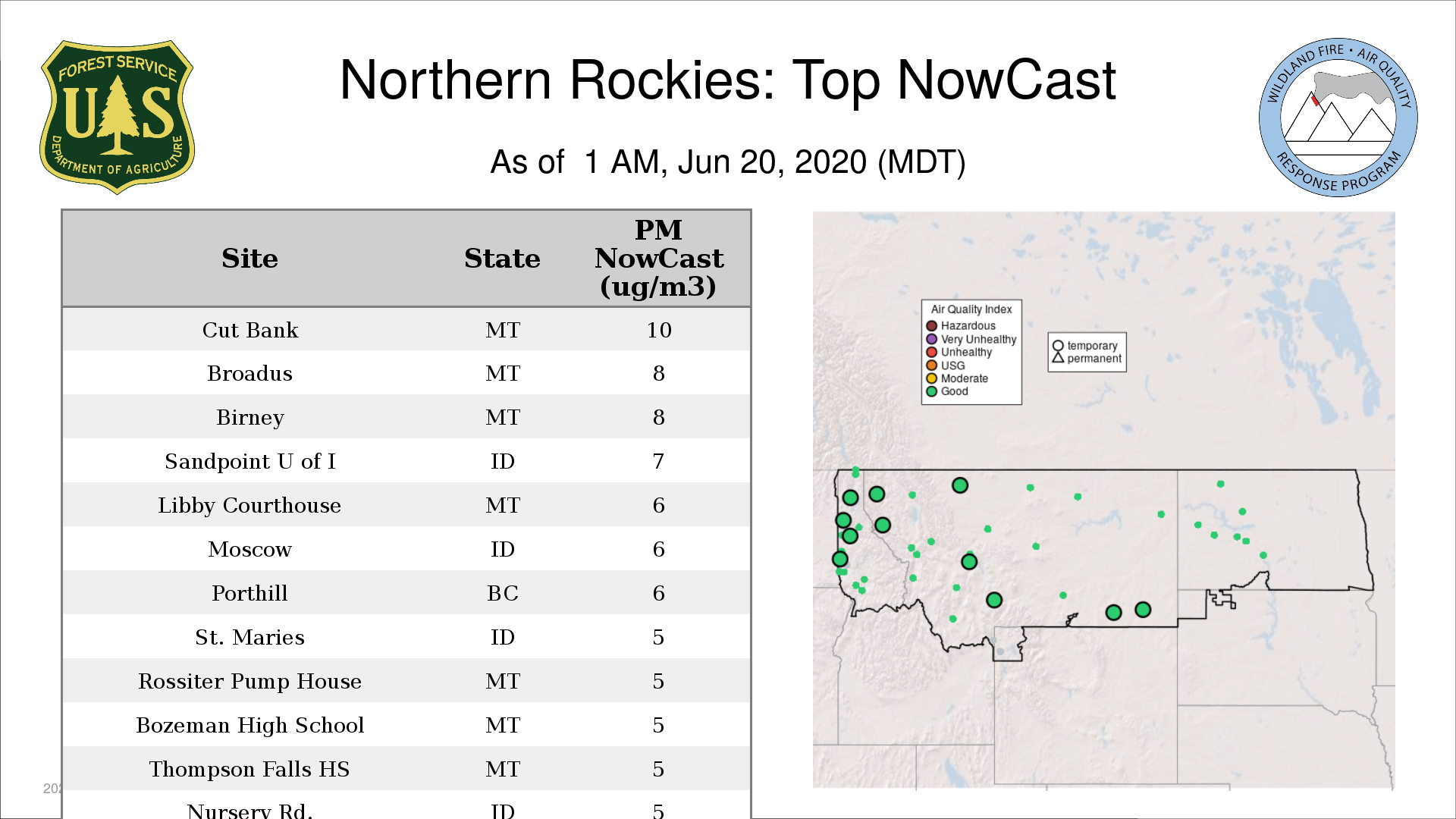The height and width of the screenshot is (819, 1456).
Task: Click the Bozeman High School entry
Action: point(250,725)
